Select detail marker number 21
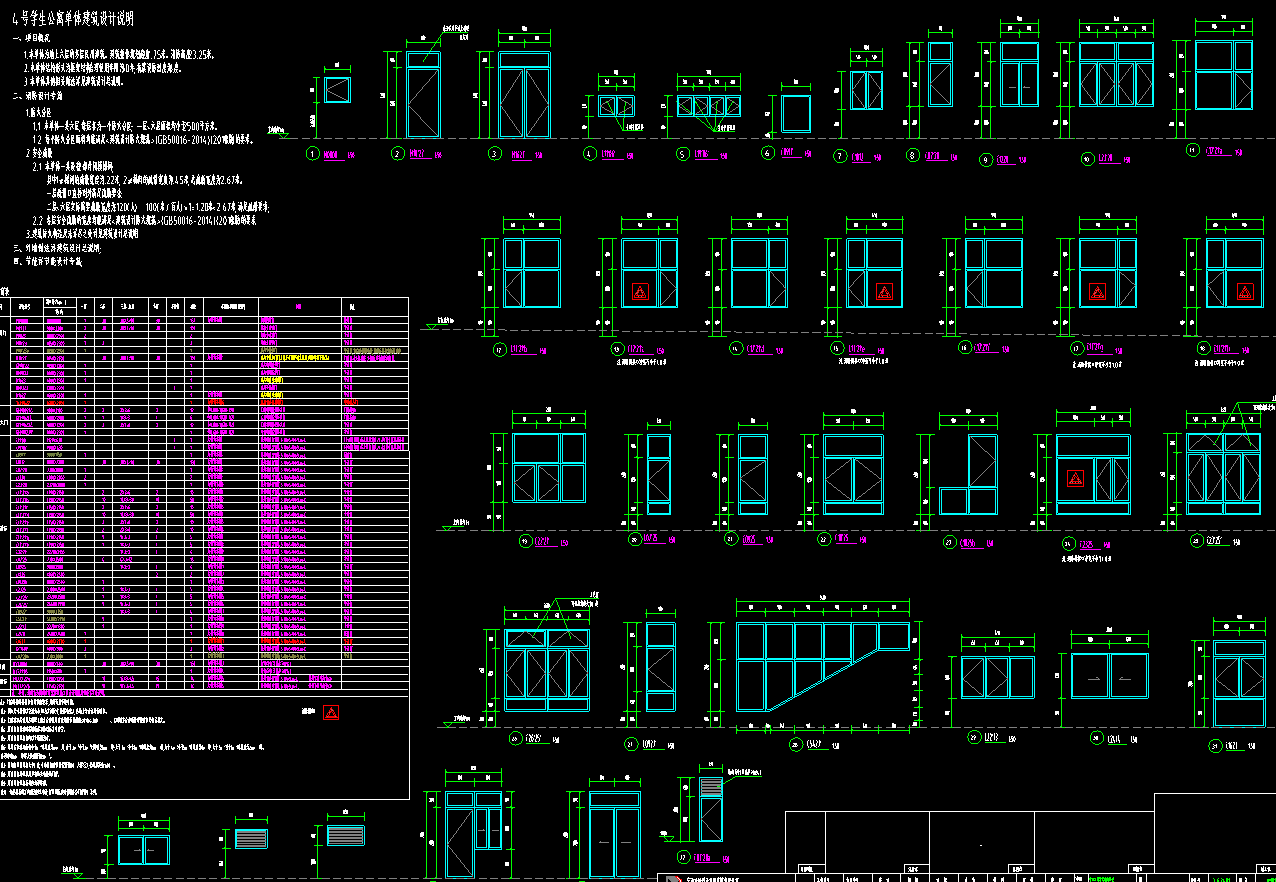This screenshot has height=882, width=1276. point(730,538)
